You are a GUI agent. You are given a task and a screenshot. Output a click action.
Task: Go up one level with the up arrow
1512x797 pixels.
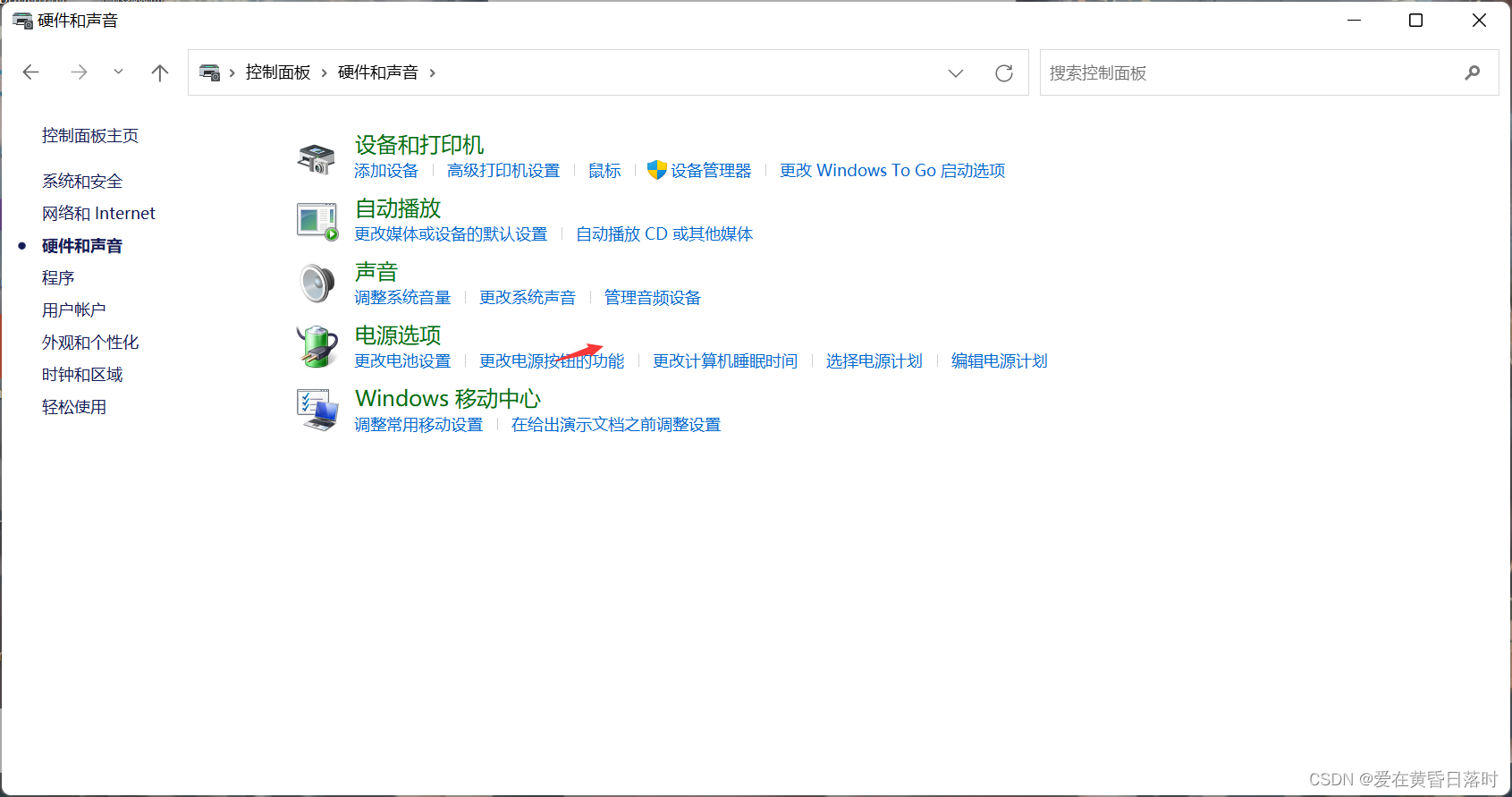tap(160, 72)
